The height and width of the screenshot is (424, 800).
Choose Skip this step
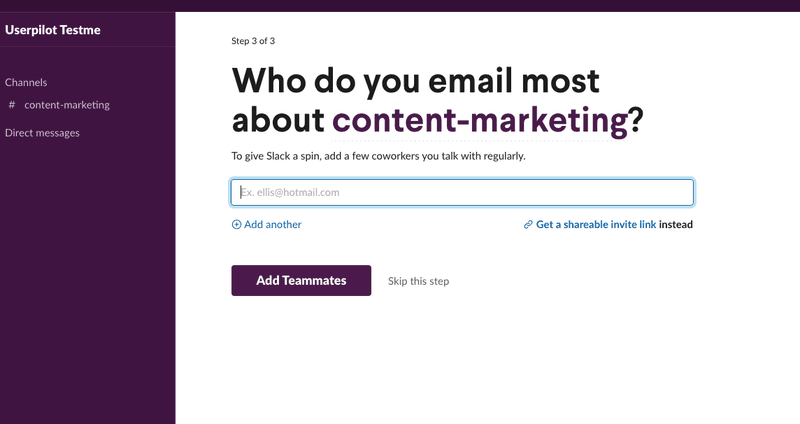pyautogui.click(x=418, y=281)
